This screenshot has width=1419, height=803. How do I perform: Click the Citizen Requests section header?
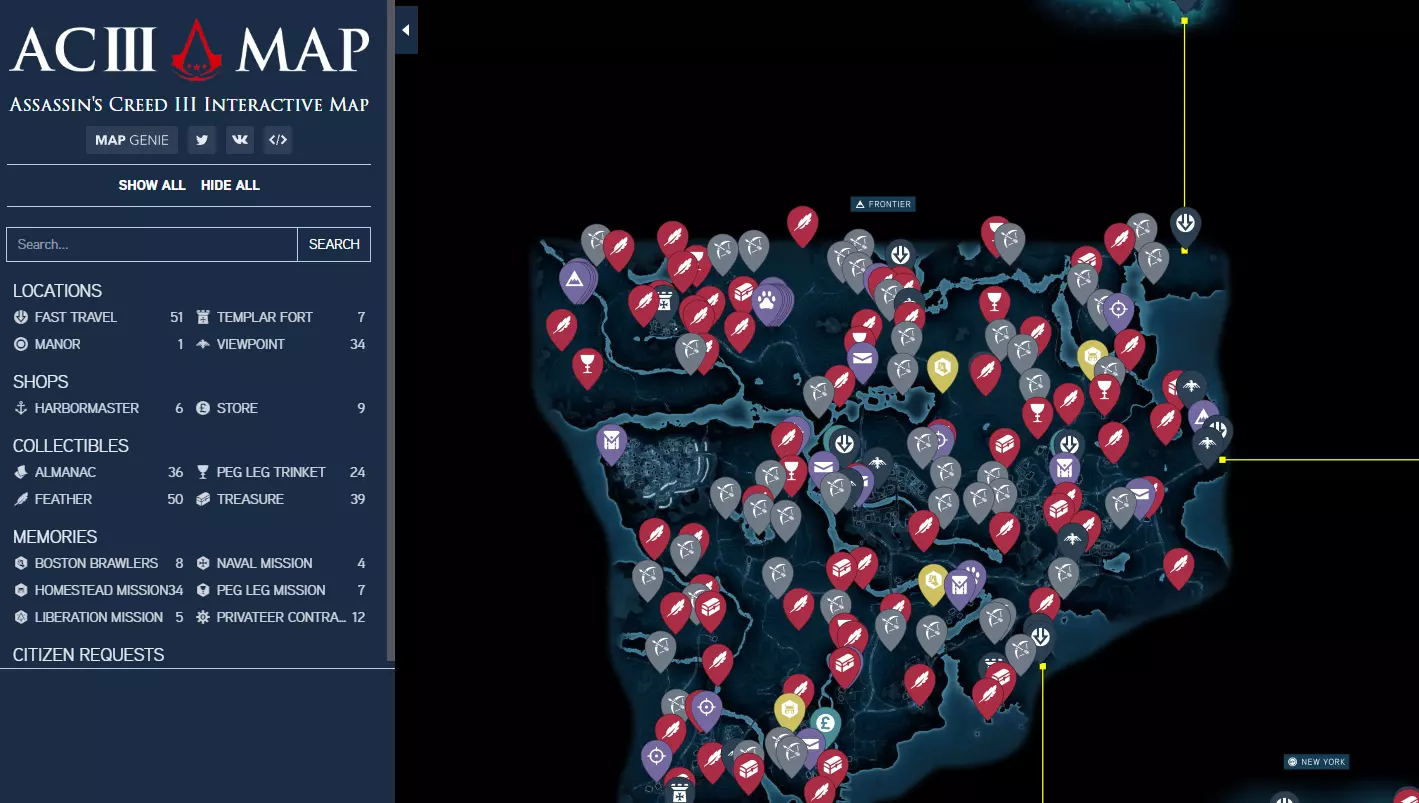88,655
